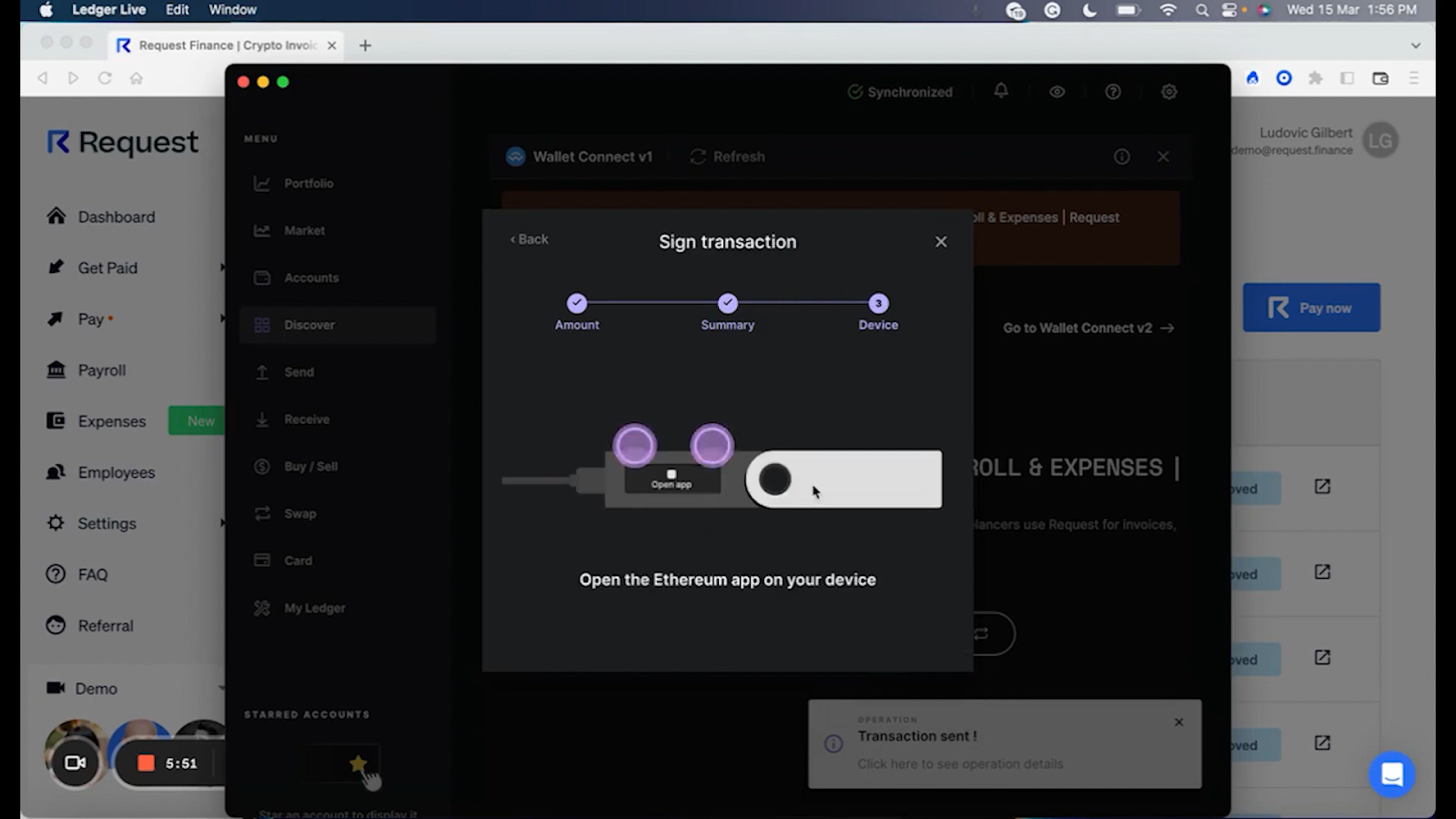The image size is (1456, 819).
Task: Click the starred accounts star icon
Action: 358,764
